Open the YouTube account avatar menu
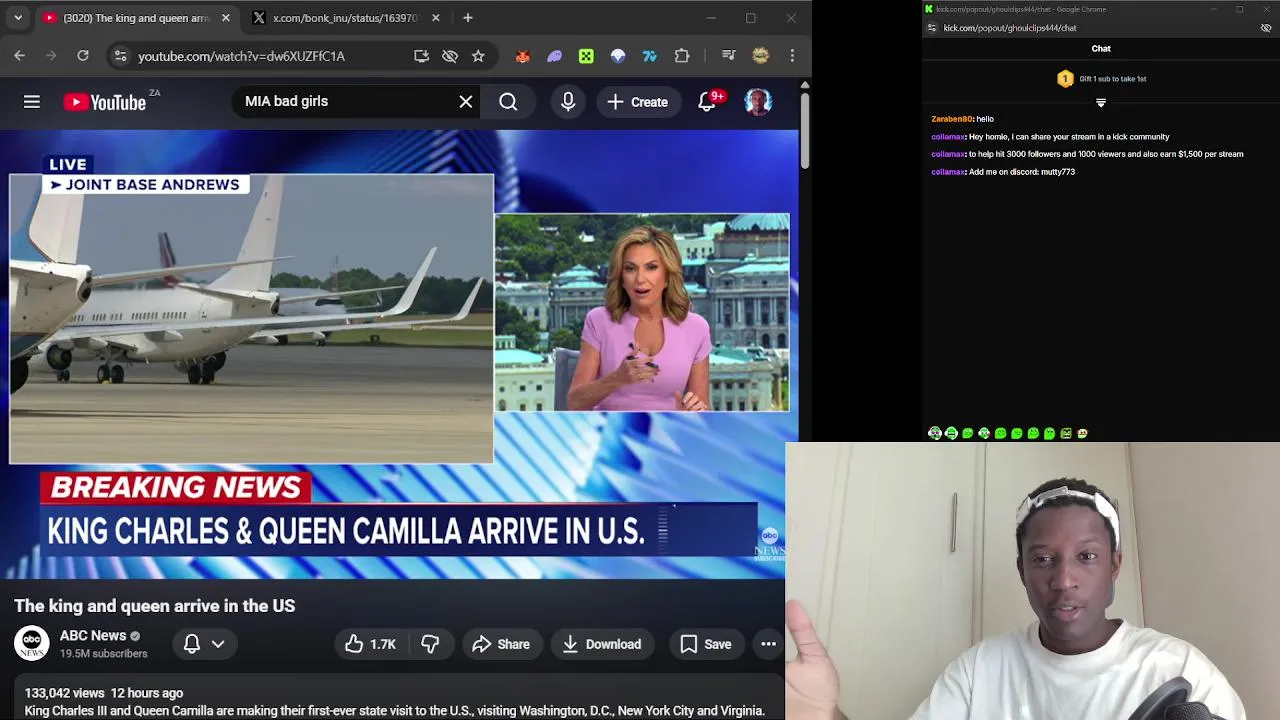Viewport: 1280px width, 720px height. (x=758, y=102)
